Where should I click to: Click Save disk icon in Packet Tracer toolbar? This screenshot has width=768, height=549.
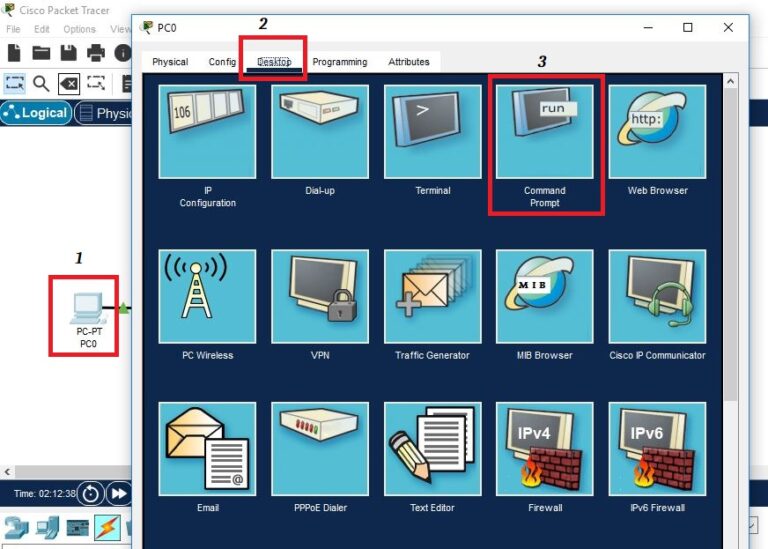click(69, 52)
